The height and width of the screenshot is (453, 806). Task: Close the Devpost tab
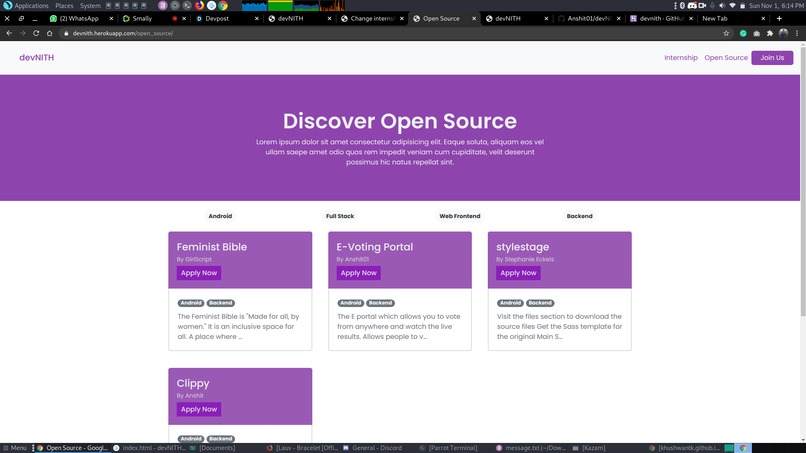257,18
